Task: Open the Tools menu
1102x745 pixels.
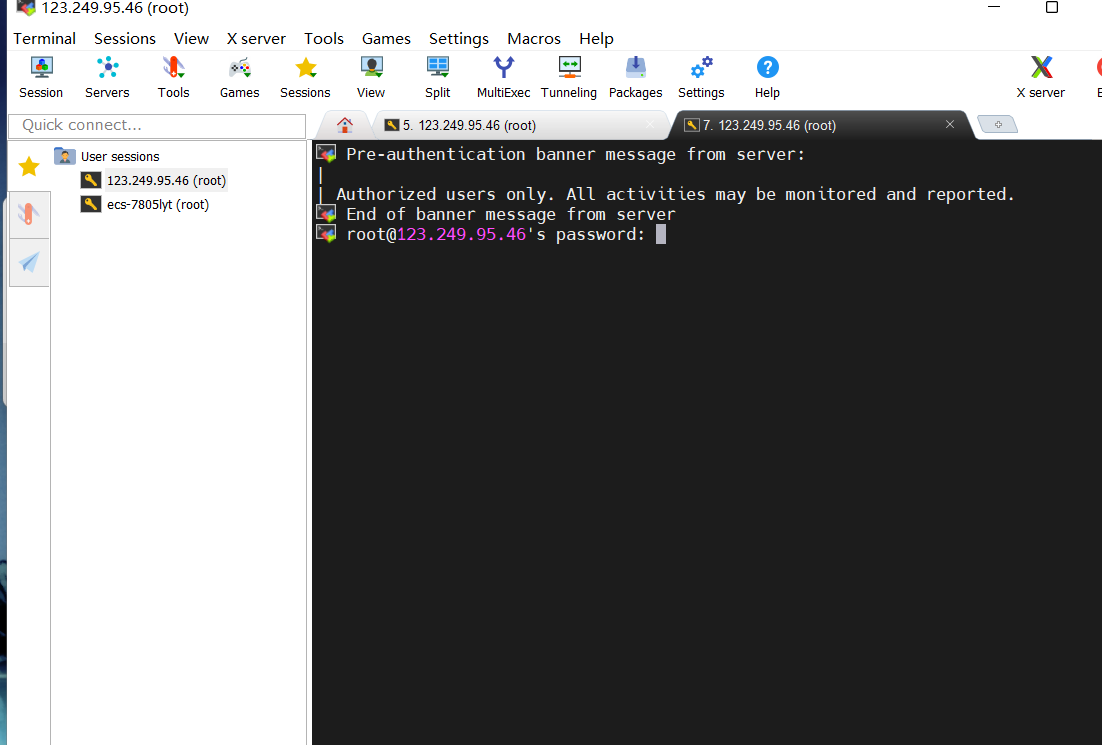Action: coord(323,39)
